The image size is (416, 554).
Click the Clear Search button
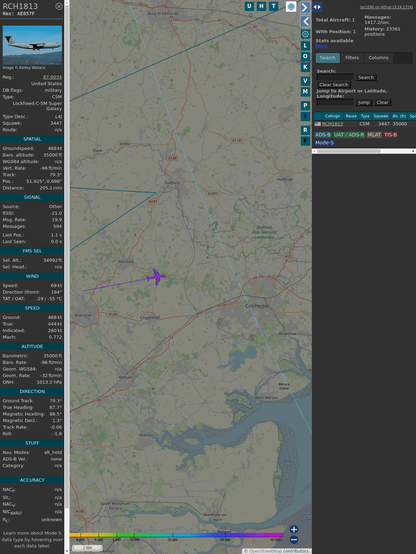[x=334, y=84]
